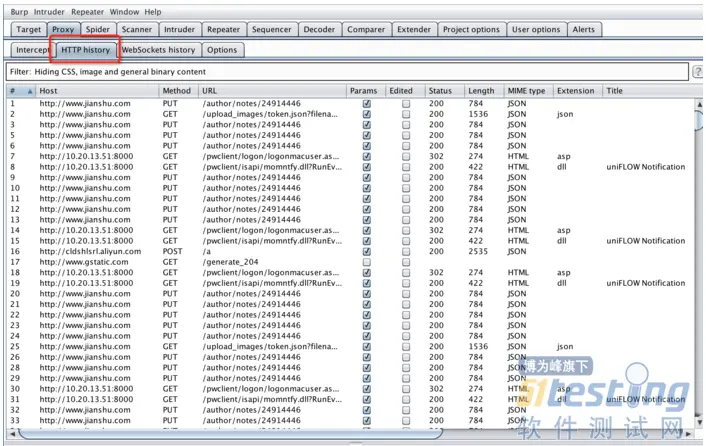
Task: Click uniFLOW Notification title in row 8
Action: click(646, 167)
